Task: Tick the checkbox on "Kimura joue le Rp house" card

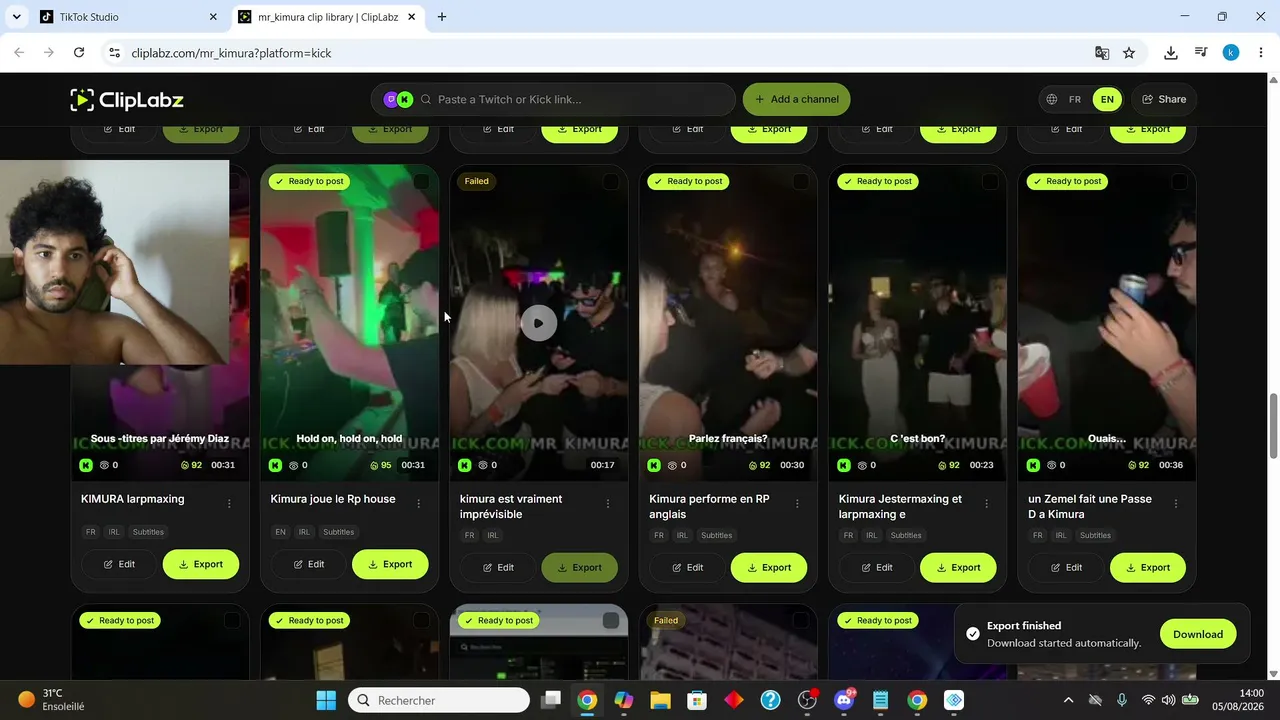Action: (421, 181)
